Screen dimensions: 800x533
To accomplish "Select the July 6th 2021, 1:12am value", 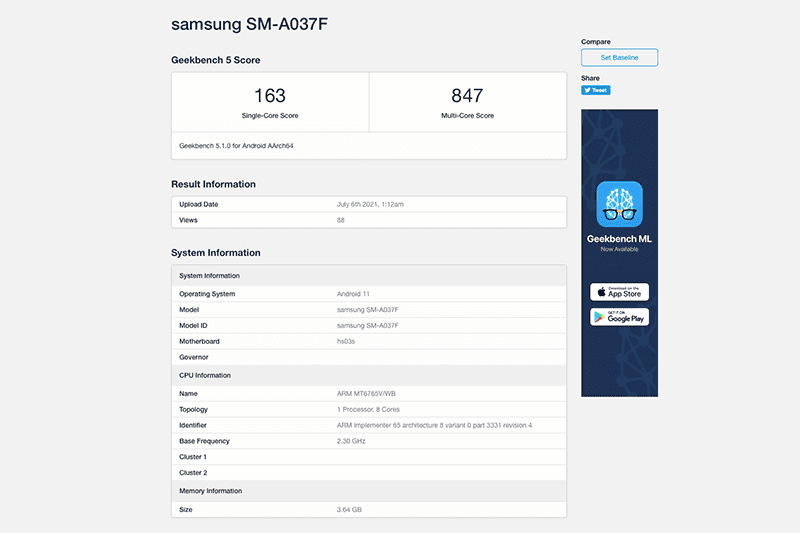I will click(x=370, y=205).
